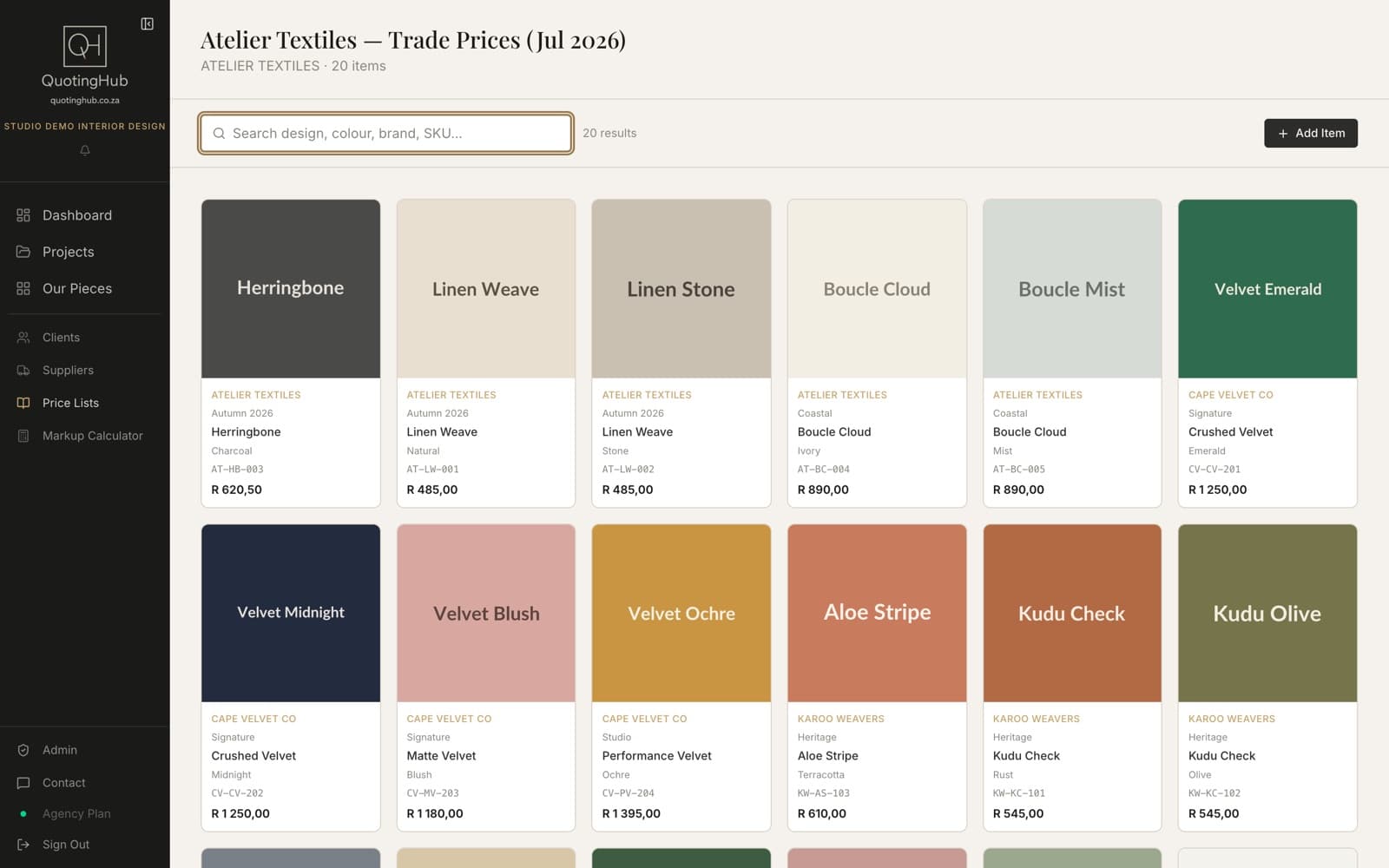
Task: Open the Linen Stone swatch card
Action: tap(681, 353)
